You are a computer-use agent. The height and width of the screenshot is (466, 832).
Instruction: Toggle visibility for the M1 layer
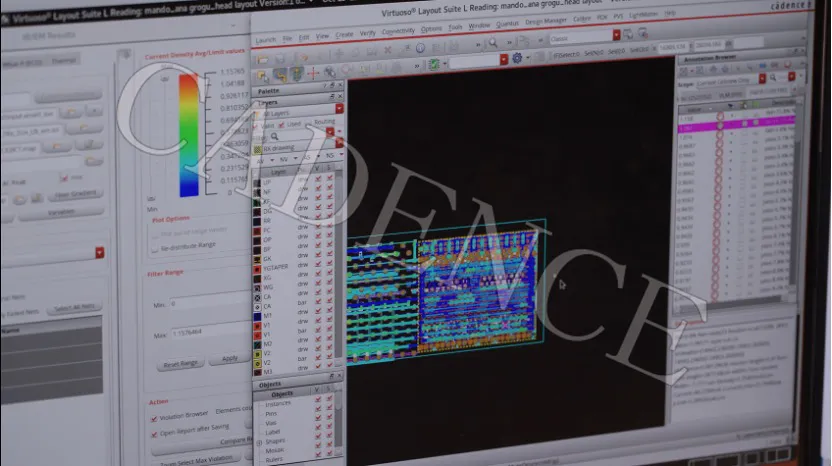pos(318,312)
